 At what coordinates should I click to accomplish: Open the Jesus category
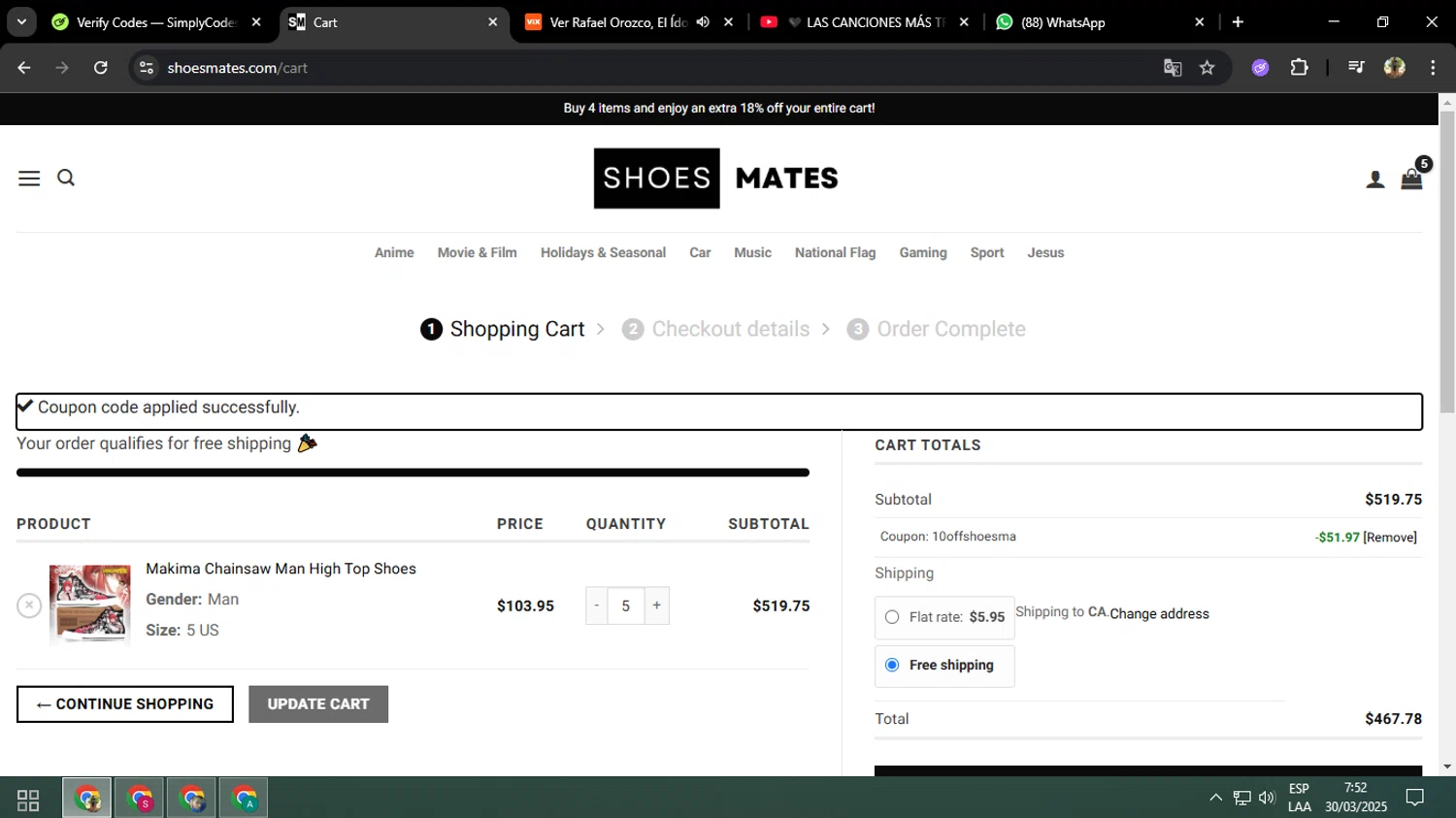tap(1045, 252)
